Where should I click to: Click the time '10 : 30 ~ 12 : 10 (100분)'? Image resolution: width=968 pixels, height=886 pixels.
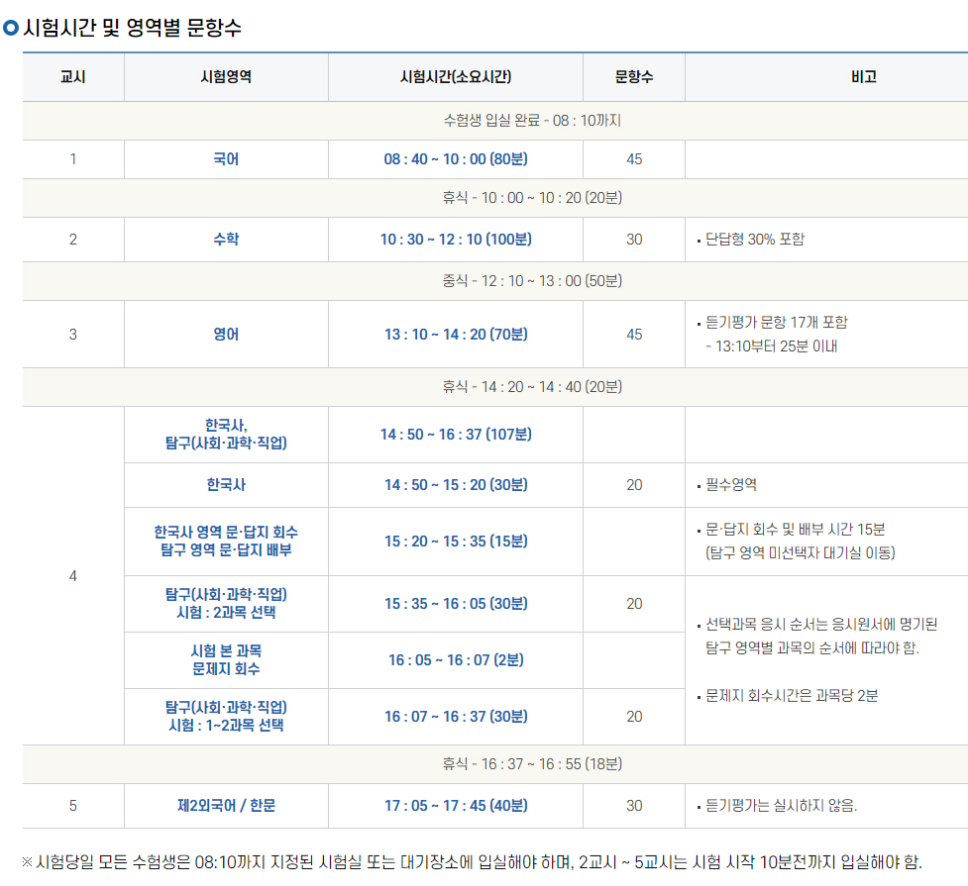point(456,240)
